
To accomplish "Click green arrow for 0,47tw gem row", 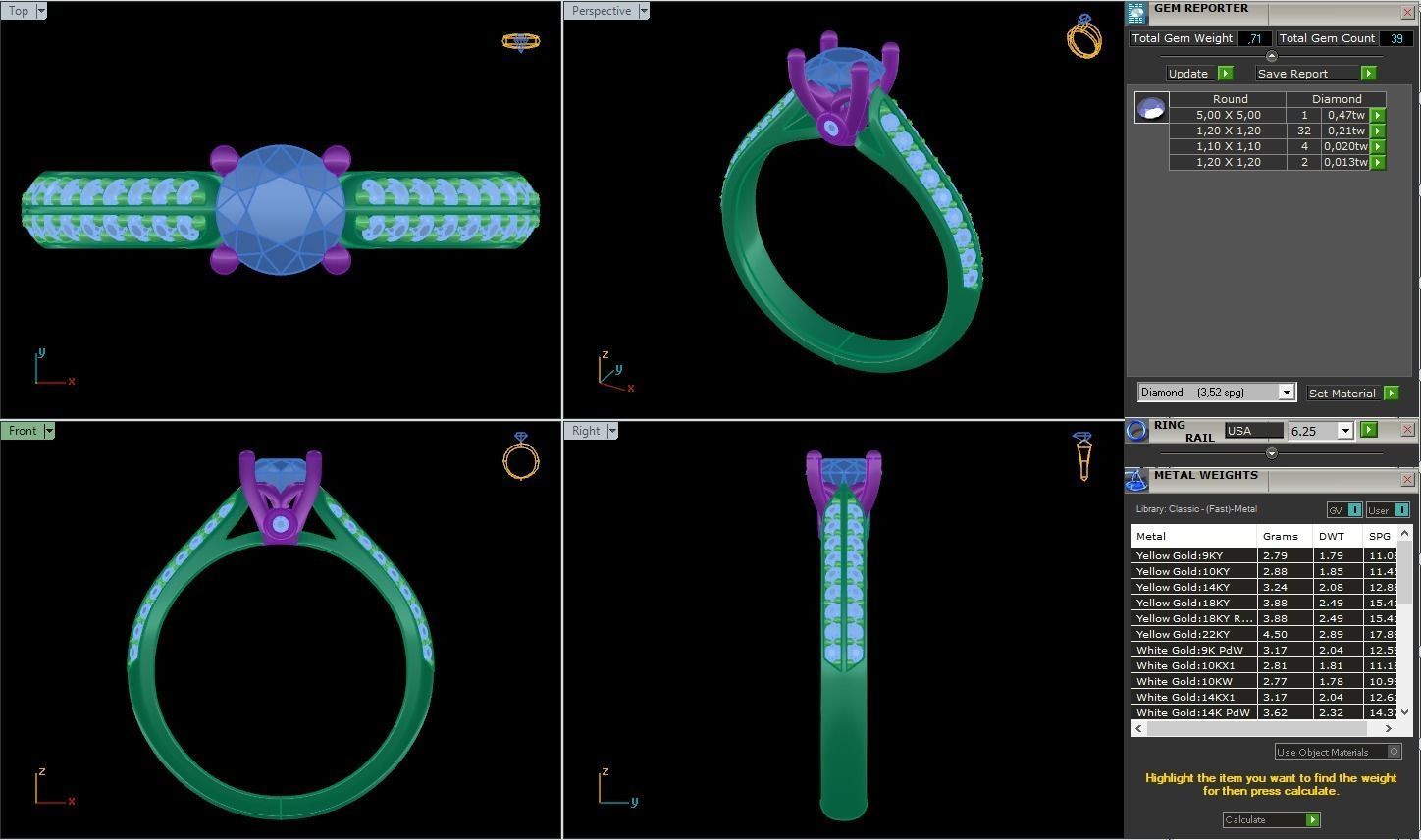I will pyautogui.click(x=1377, y=115).
